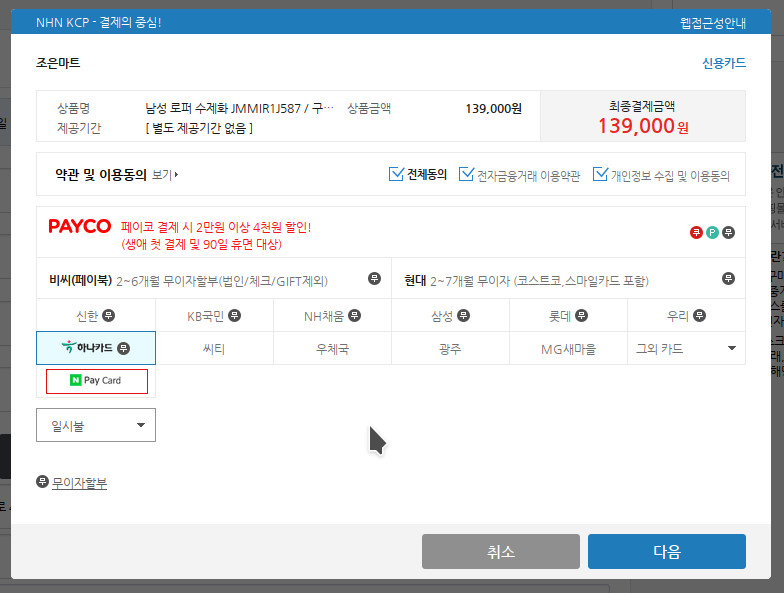Select 우체국 card option
784x593 pixels.
(332, 348)
